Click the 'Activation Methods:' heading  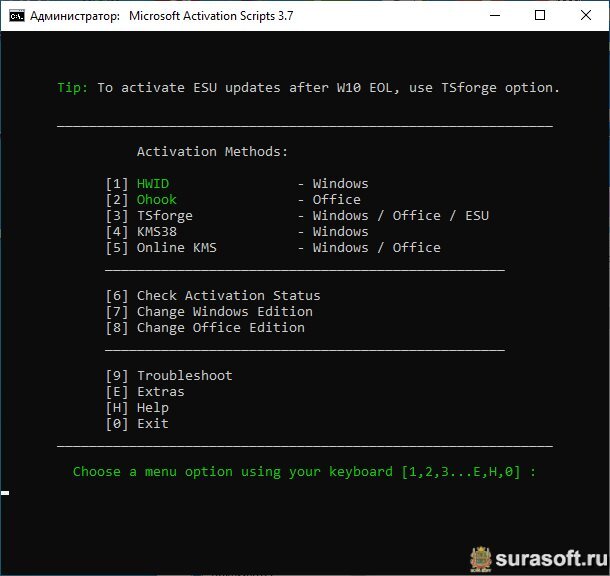[x=212, y=152]
